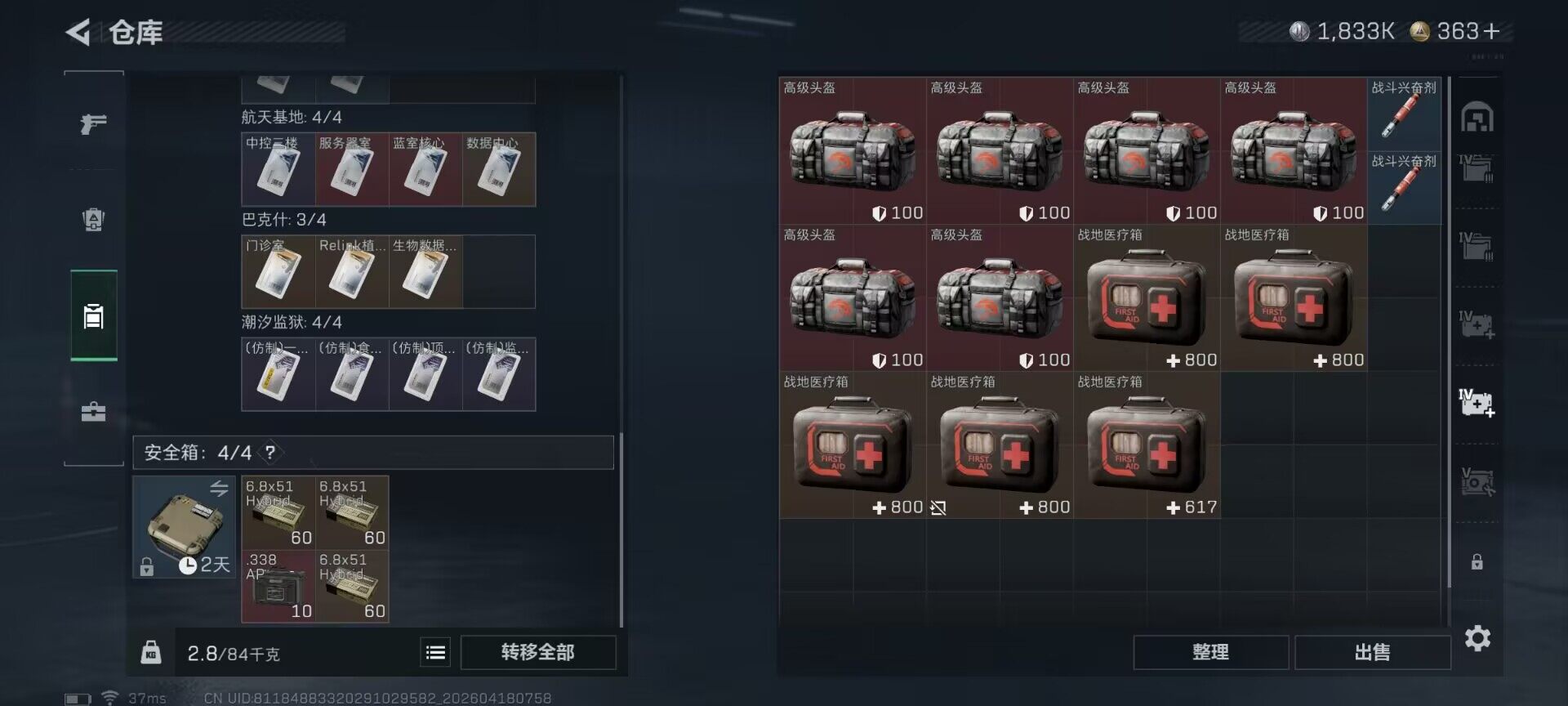This screenshot has width=1568, height=706.
Task: Toggle the list view icon beside 转移全部
Action: coord(435,652)
